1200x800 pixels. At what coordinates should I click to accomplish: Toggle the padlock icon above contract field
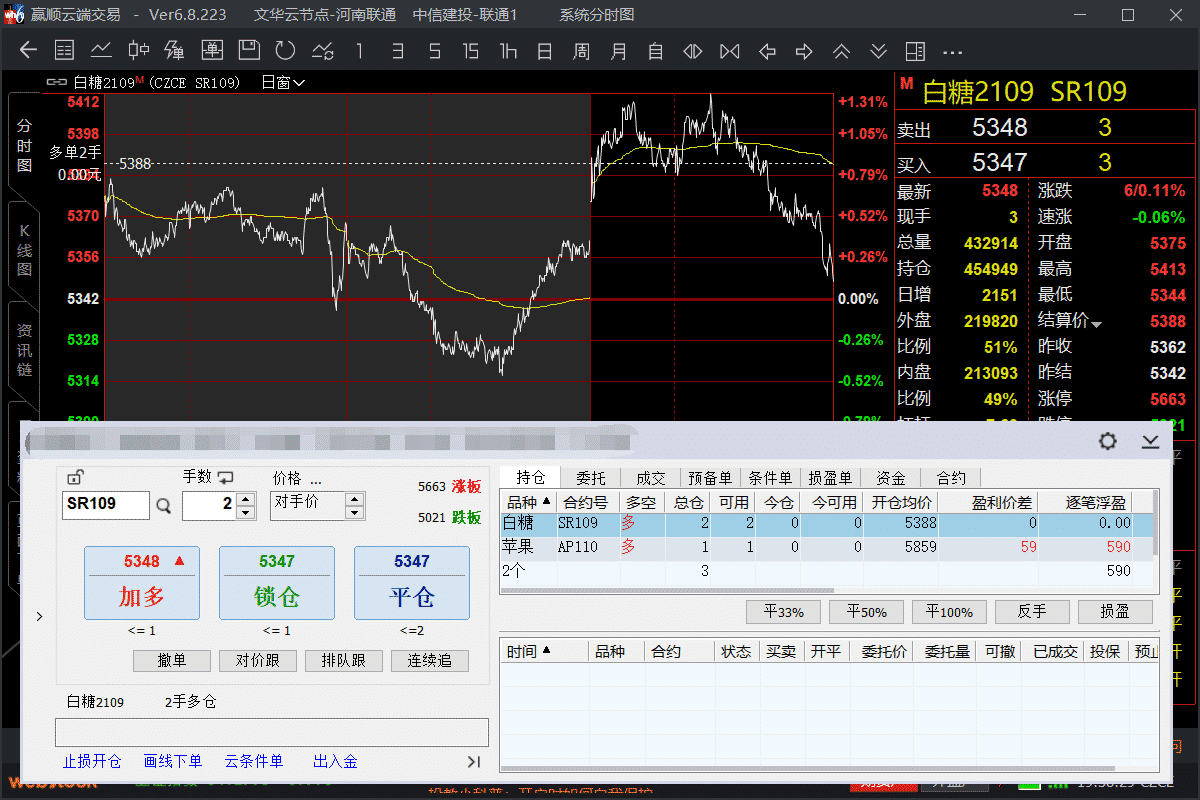[x=74, y=477]
